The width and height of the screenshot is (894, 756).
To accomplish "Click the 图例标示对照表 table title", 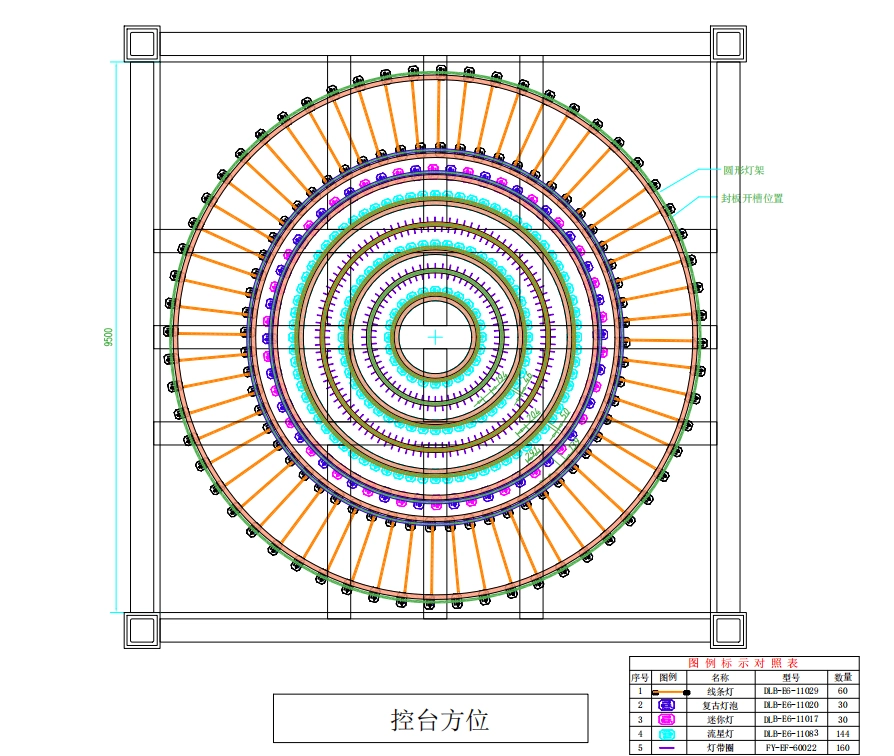I will pyautogui.click(x=745, y=662).
